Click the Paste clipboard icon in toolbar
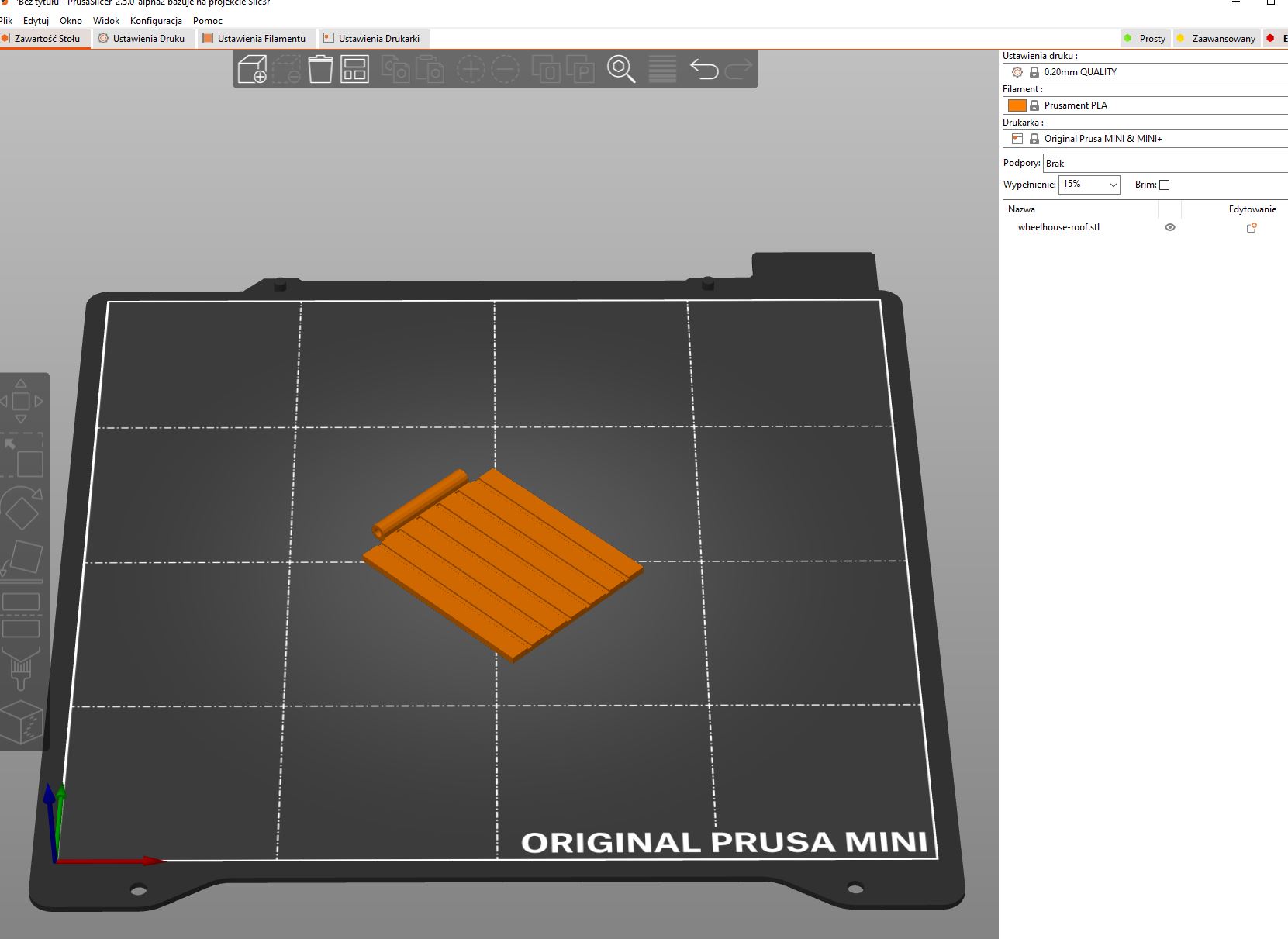The height and width of the screenshot is (939, 1288). 430,69
